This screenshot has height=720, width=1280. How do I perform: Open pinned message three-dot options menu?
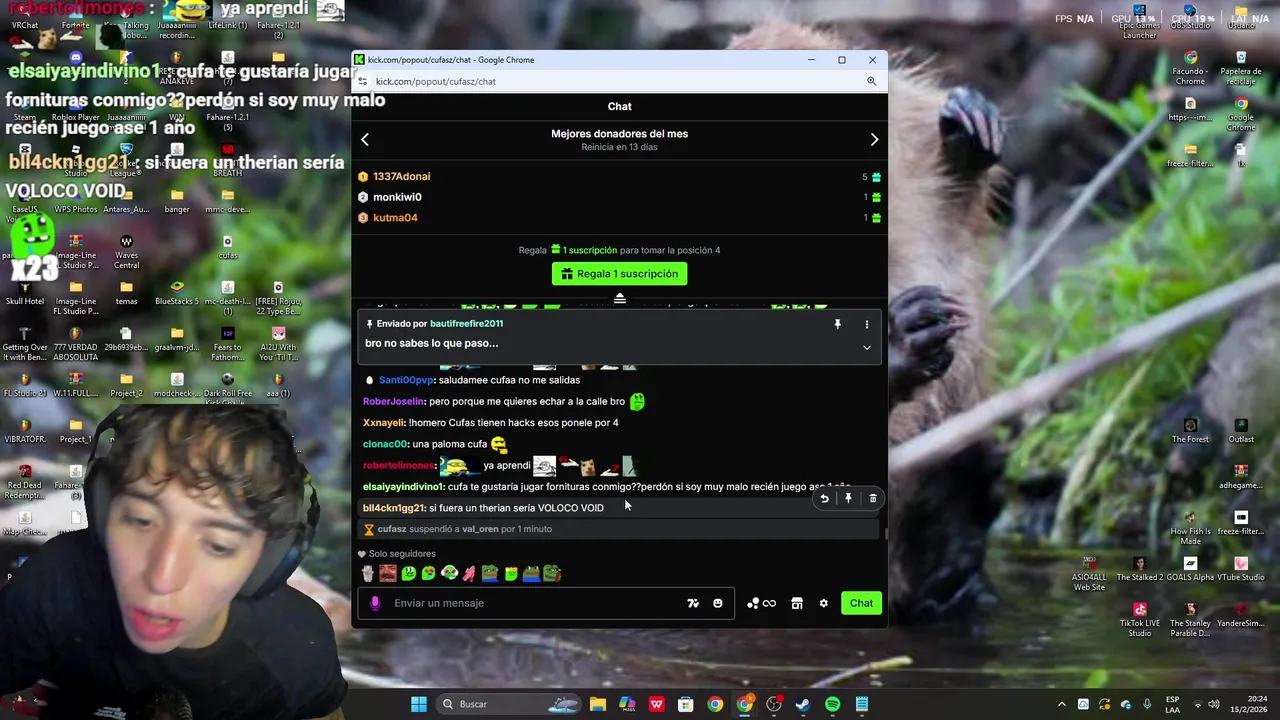click(867, 324)
